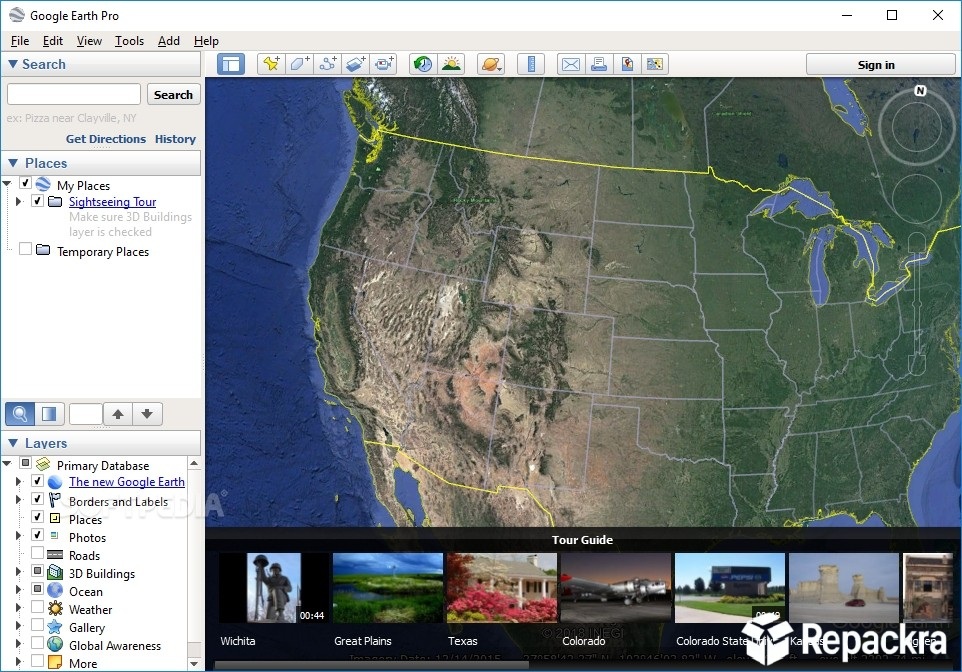Image resolution: width=962 pixels, height=672 pixels.
Task: Click the zoom slider on map
Action: (x=917, y=305)
